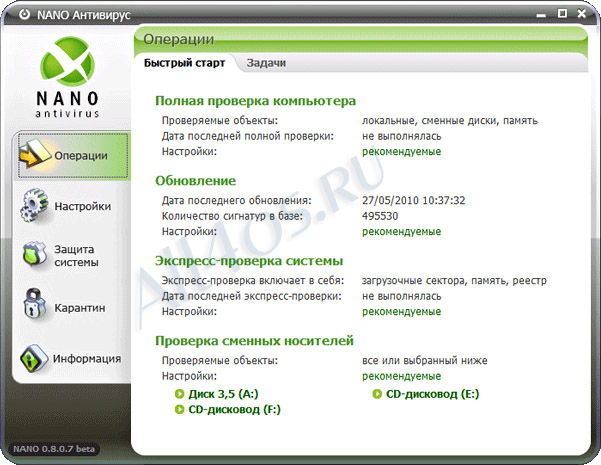Viewport: 601px width, 465px height.
Task: Open the Настройки gears icon
Action: point(34,205)
